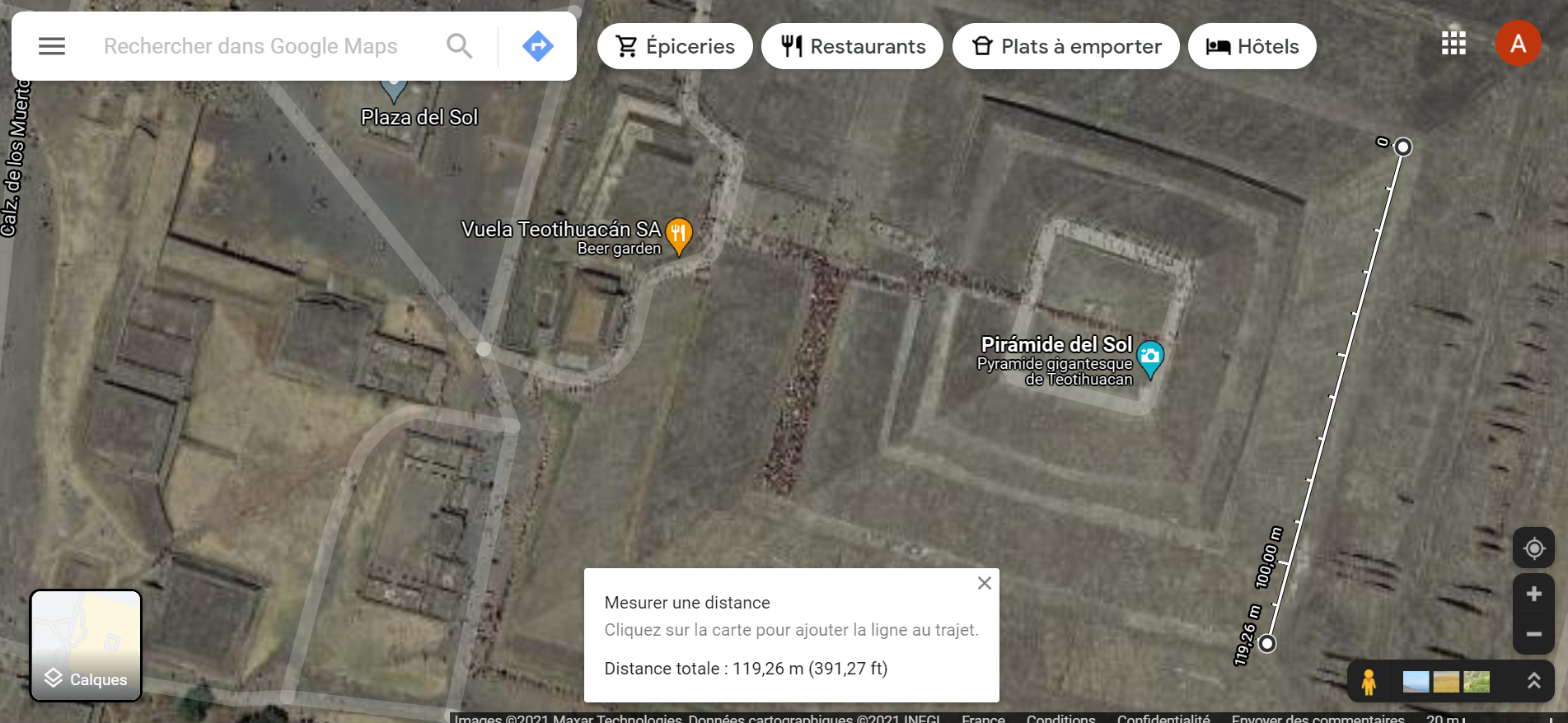Open Vuela Teotihuacán SA restaurant pin
Viewport: 1568px width, 723px height.
tap(679, 237)
